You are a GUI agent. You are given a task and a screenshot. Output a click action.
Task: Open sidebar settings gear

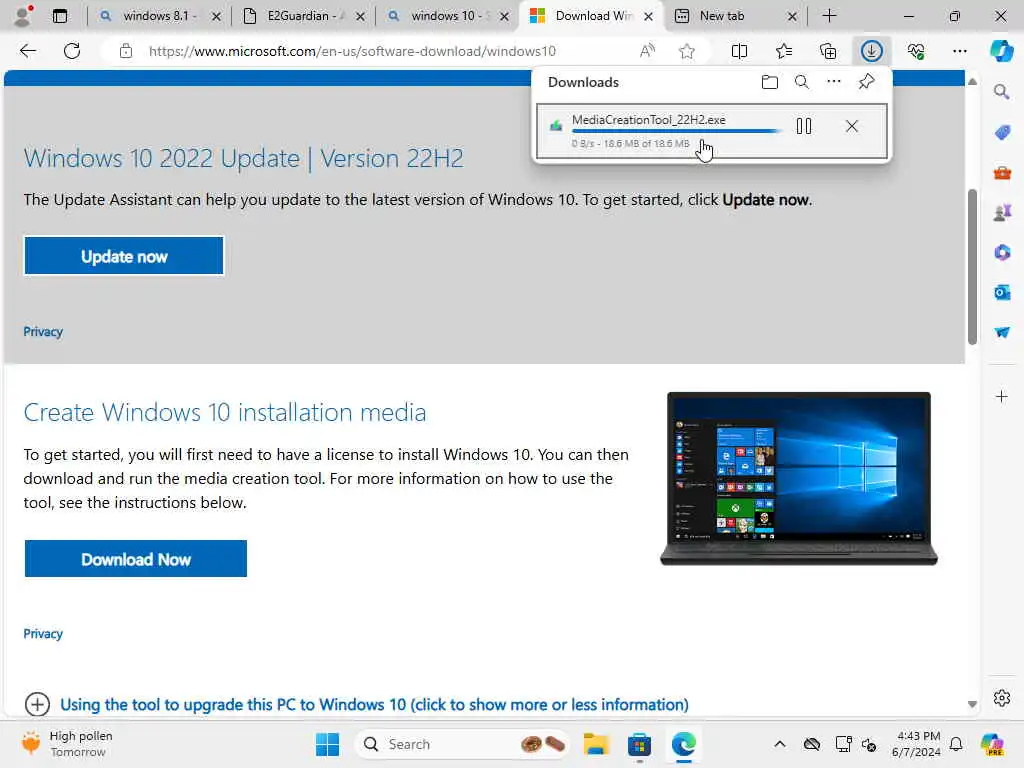1001,698
